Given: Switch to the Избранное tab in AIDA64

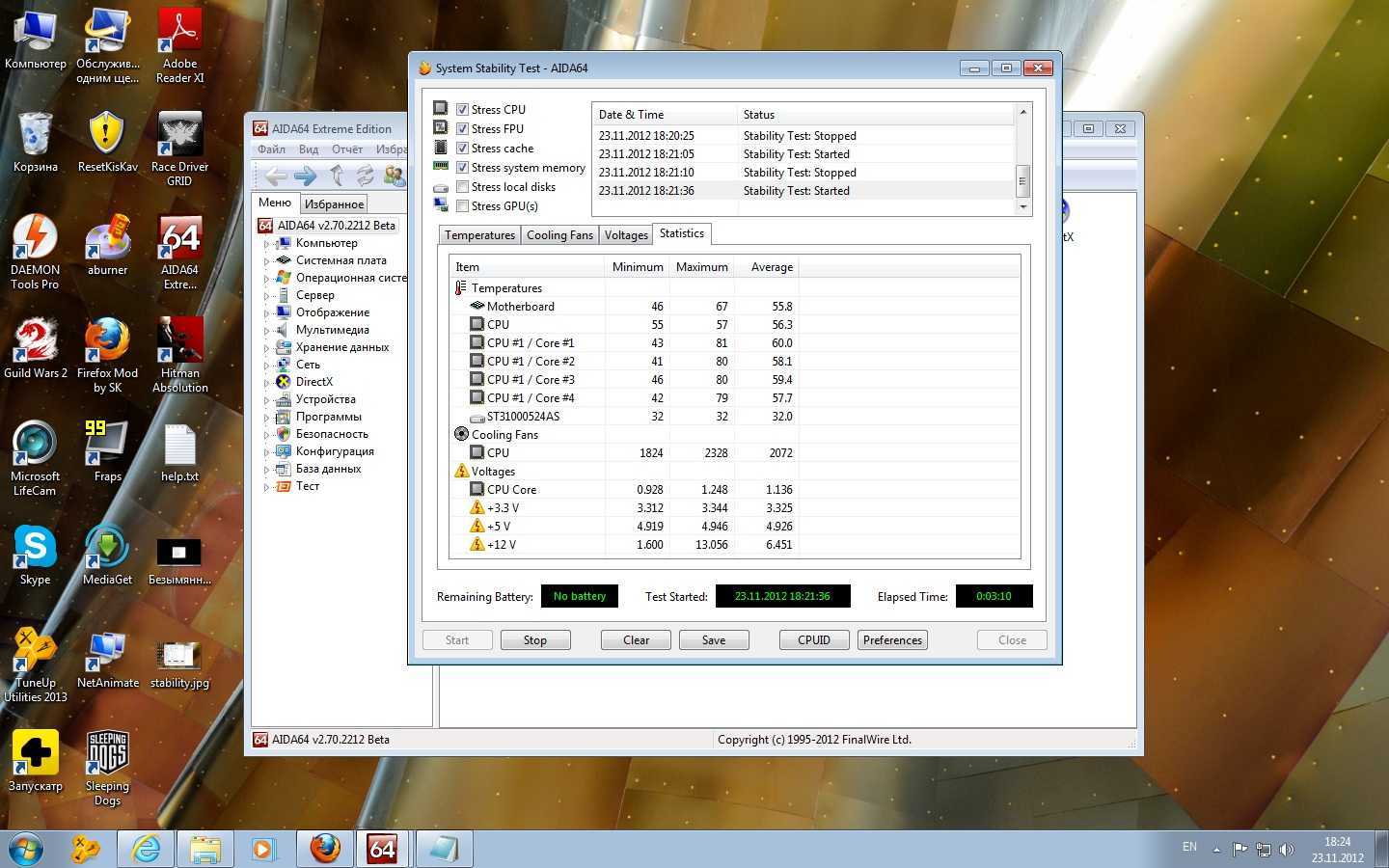Looking at the screenshot, I should tap(334, 204).
